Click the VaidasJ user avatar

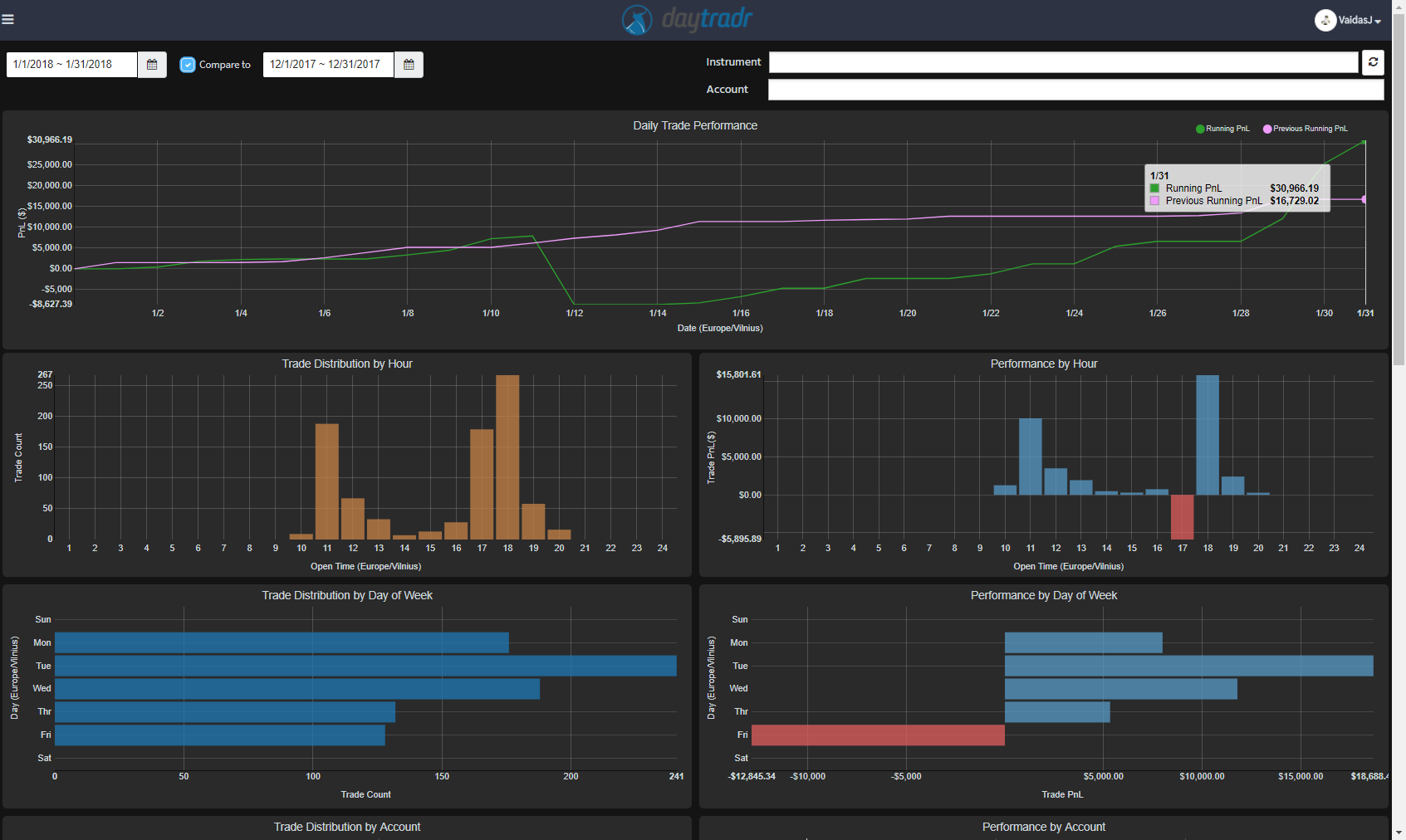[x=1325, y=20]
